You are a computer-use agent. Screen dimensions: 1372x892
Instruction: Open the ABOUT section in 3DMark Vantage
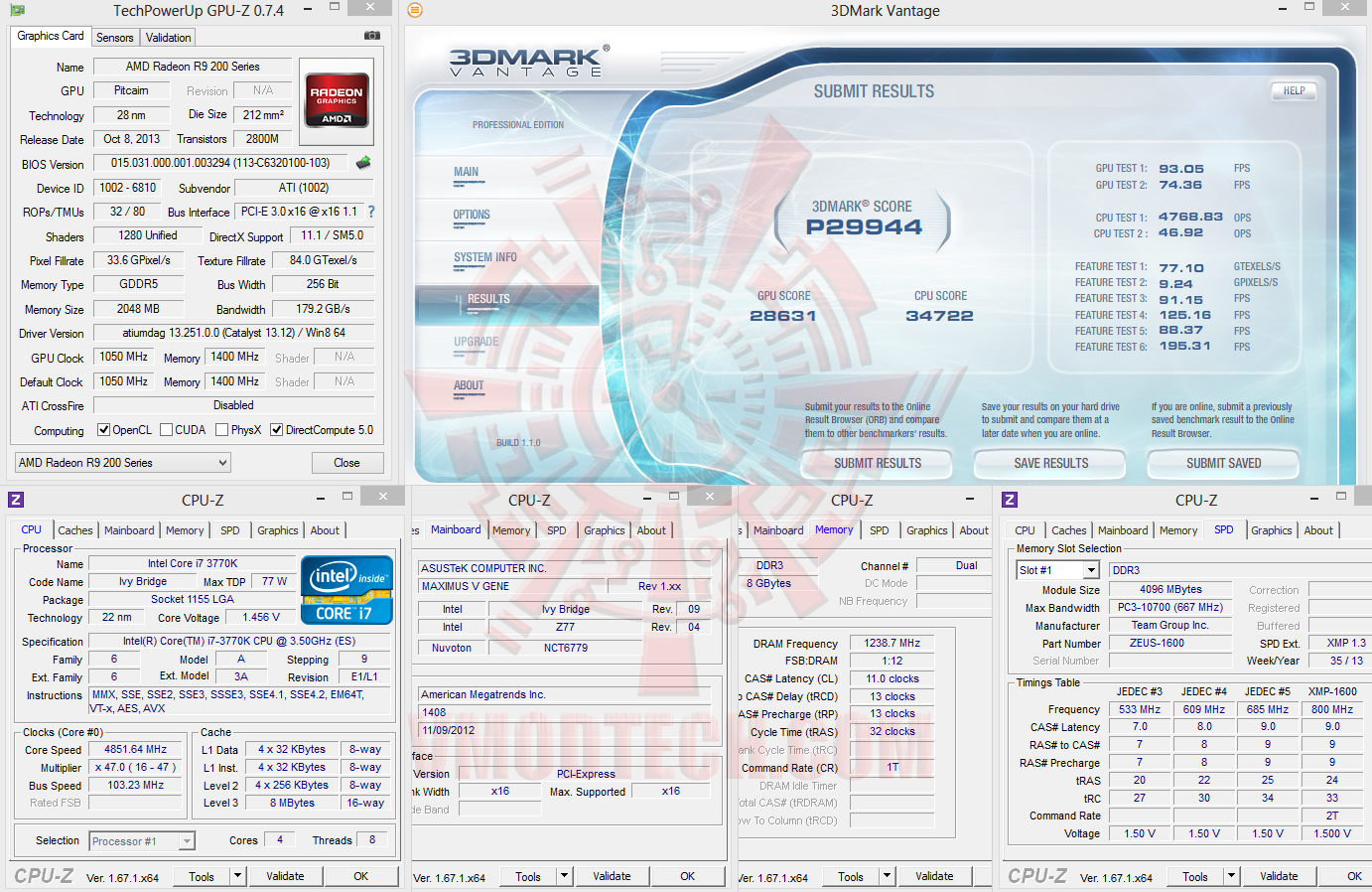pos(469,385)
